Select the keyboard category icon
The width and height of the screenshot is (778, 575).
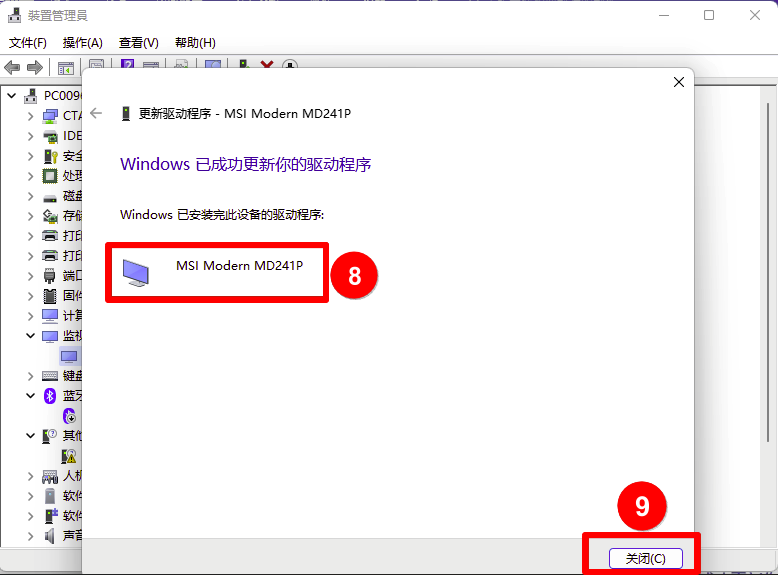click(x=50, y=376)
